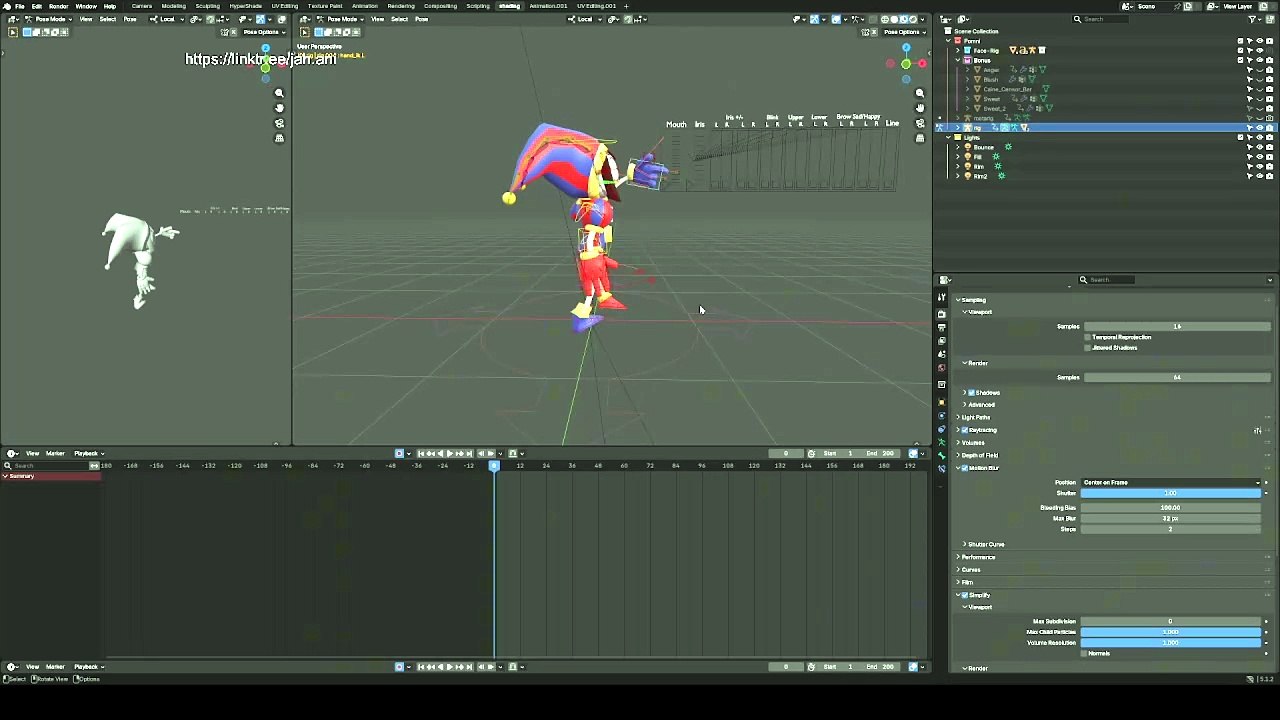Click the pan hand gizmo in right viewport
Viewport: 1280px width, 720px height.
tap(920, 108)
